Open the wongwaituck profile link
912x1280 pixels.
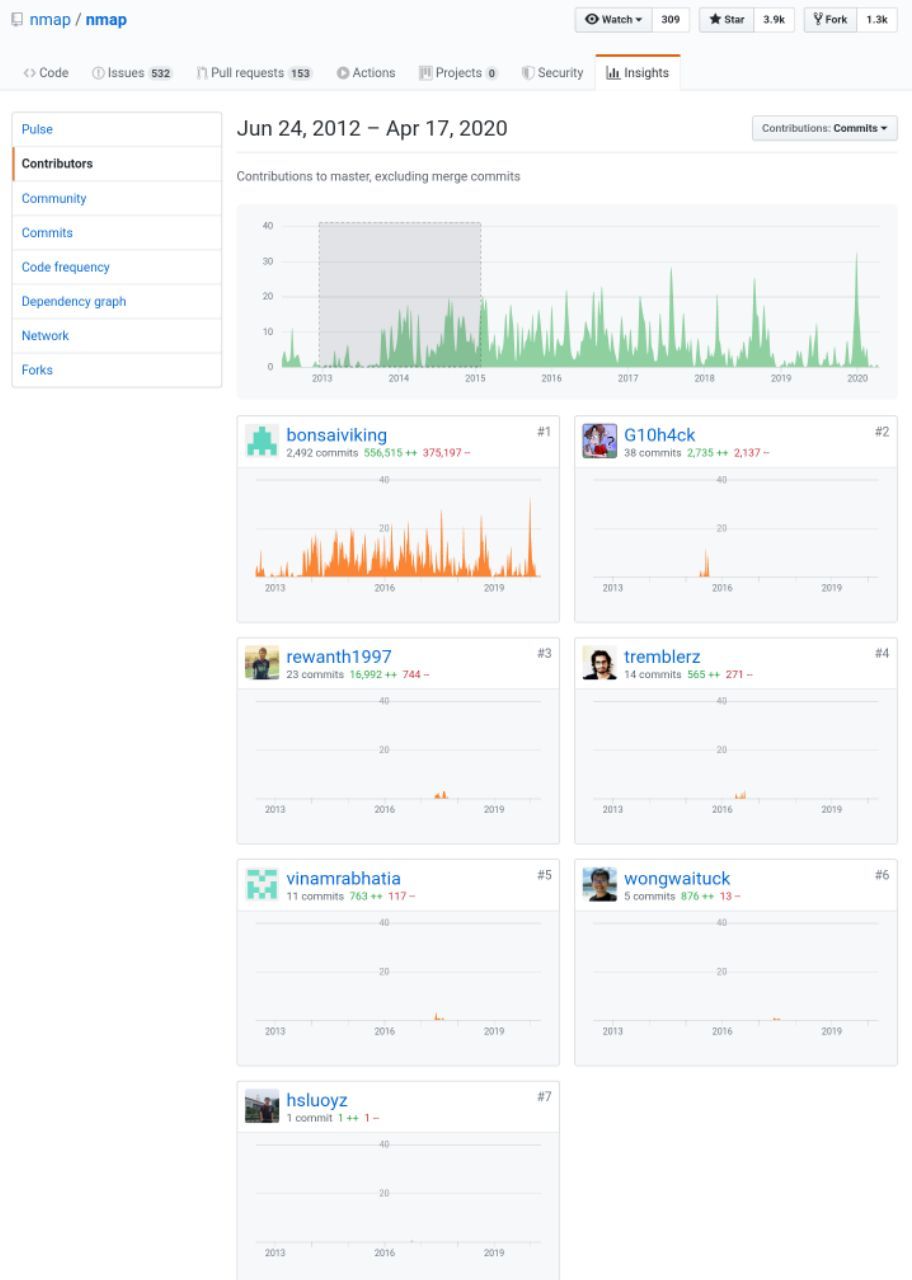click(x=677, y=878)
